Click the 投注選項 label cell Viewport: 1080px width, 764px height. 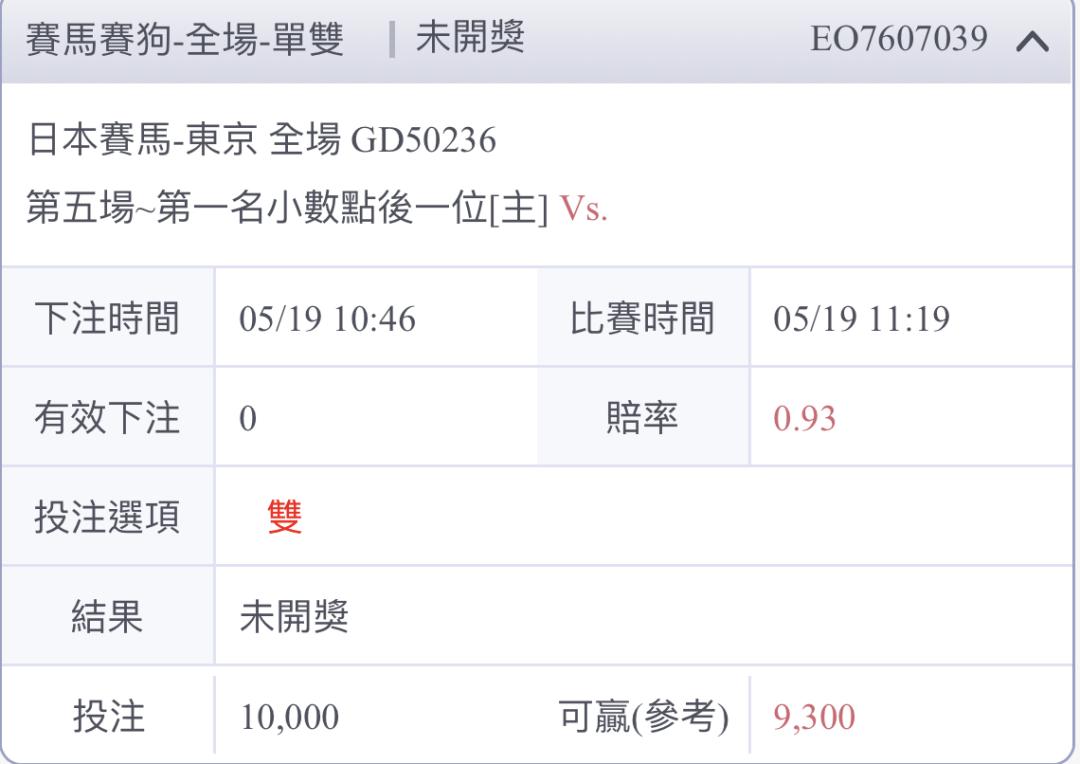(x=107, y=517)
